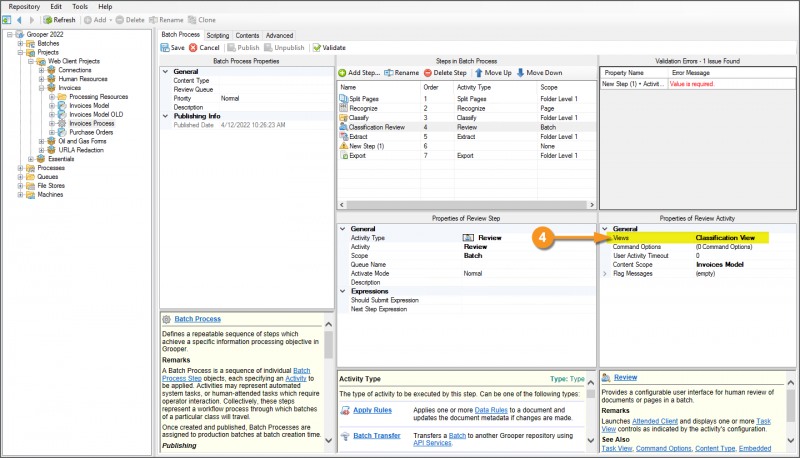800x458 pixels.
Task: Click the Validate button
Action: (x=328, y=47)
